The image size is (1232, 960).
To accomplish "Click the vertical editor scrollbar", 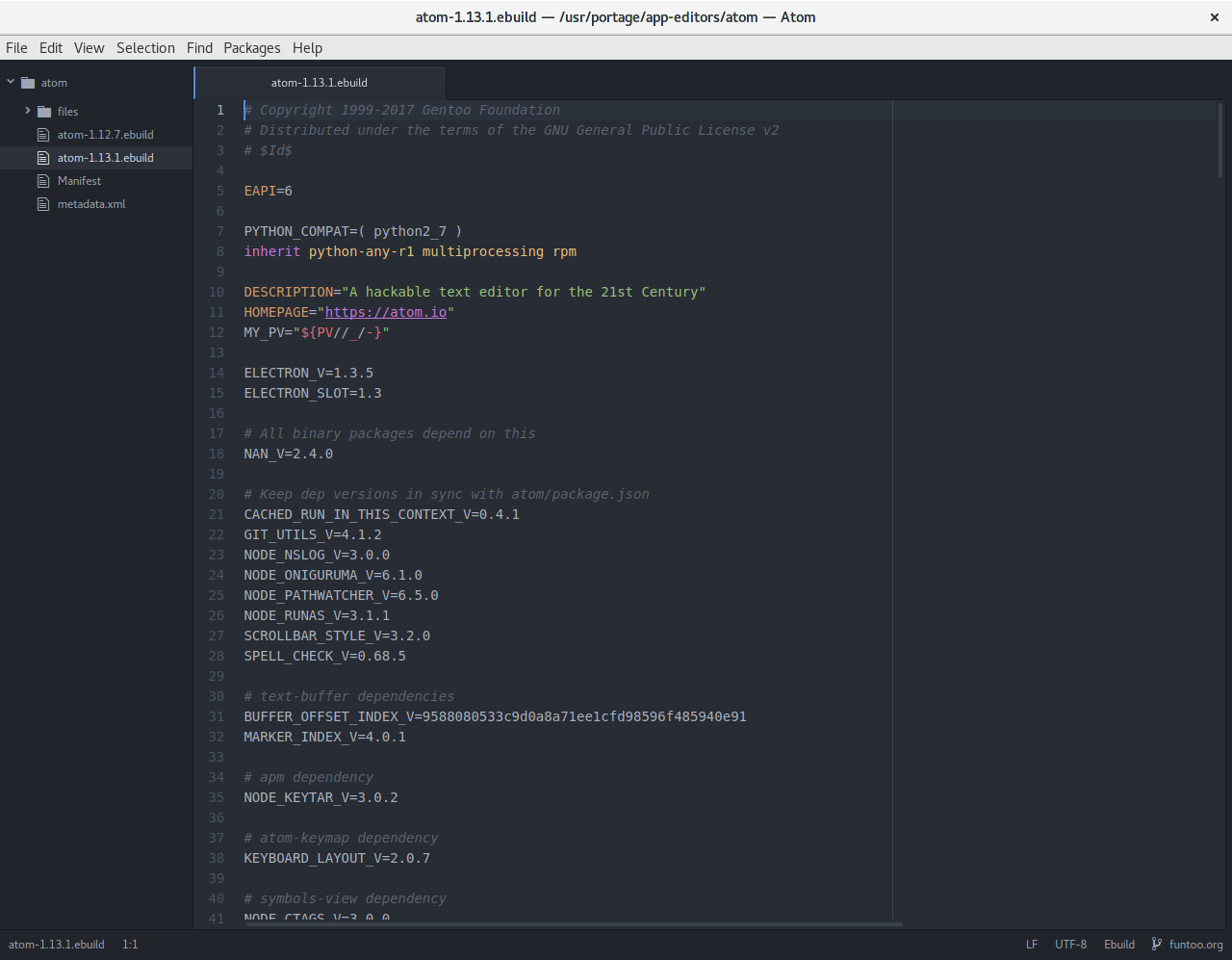I will point(1220,140).
